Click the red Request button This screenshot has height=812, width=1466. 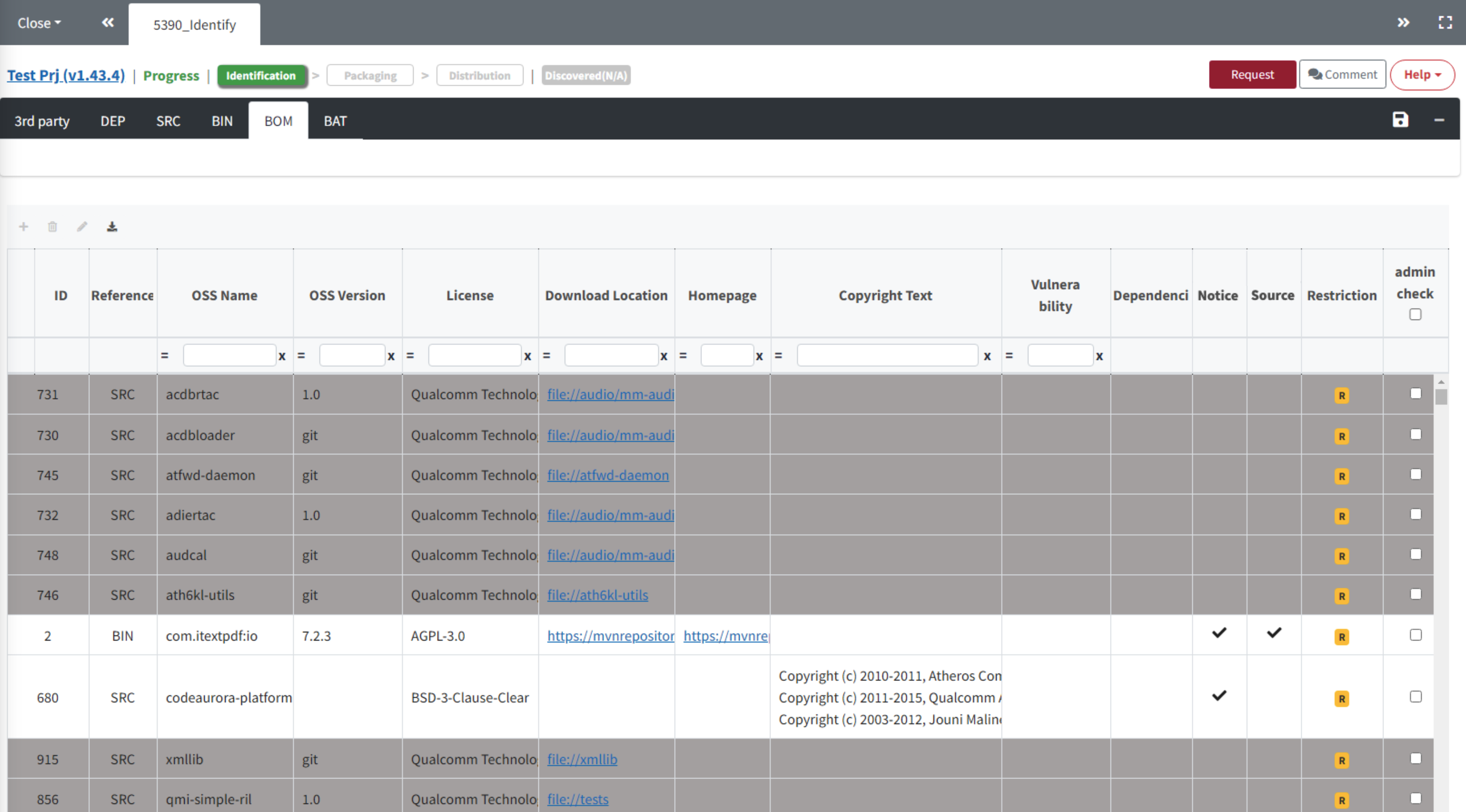point(1252,75)
